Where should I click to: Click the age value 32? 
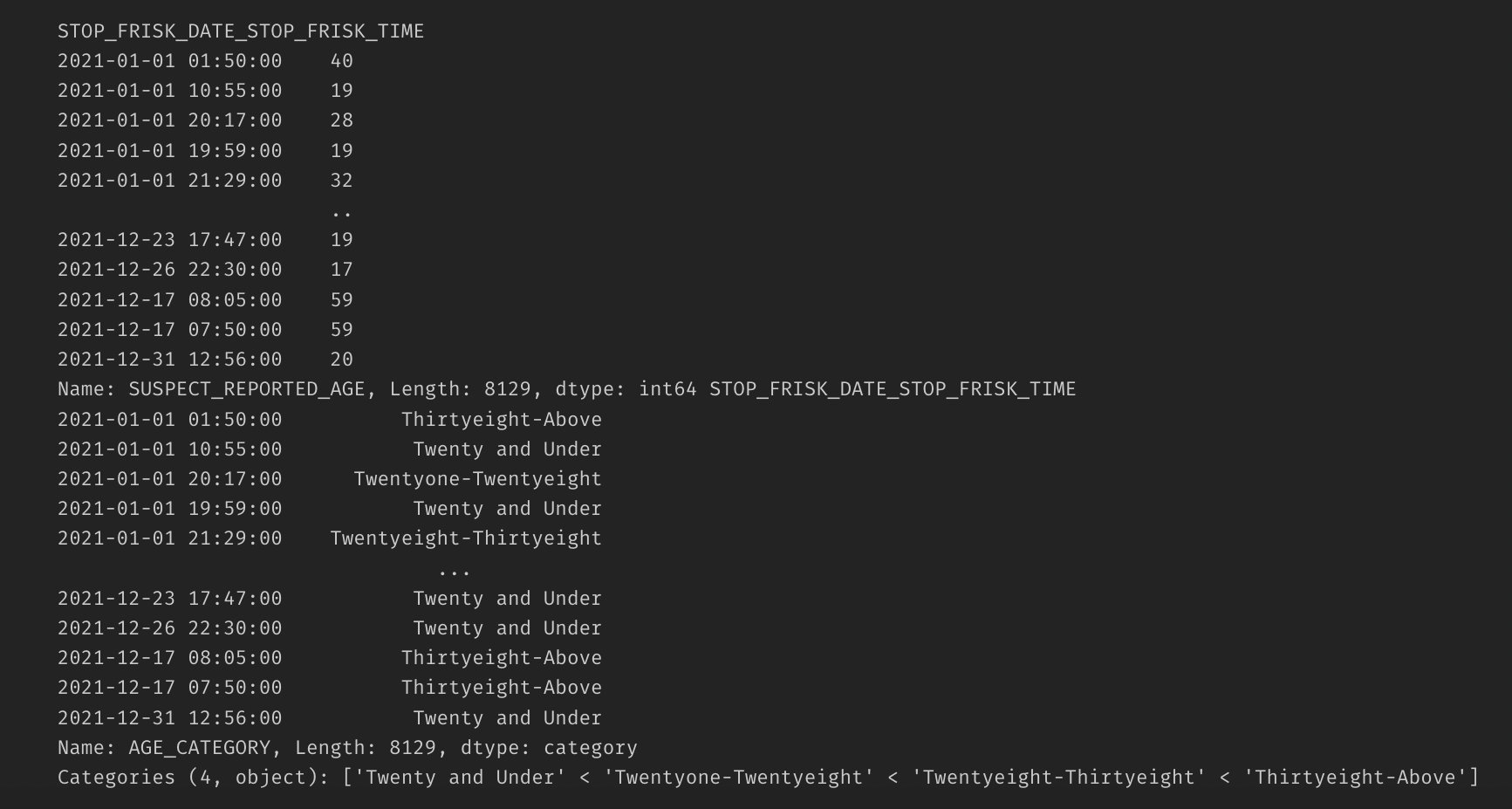pos(341,181)
